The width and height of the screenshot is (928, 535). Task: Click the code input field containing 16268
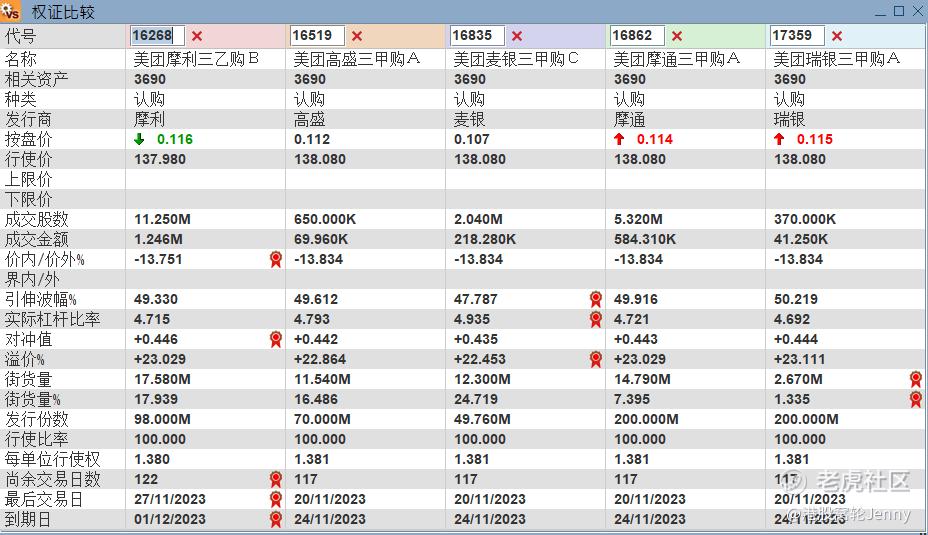click(x=157, y=36)
